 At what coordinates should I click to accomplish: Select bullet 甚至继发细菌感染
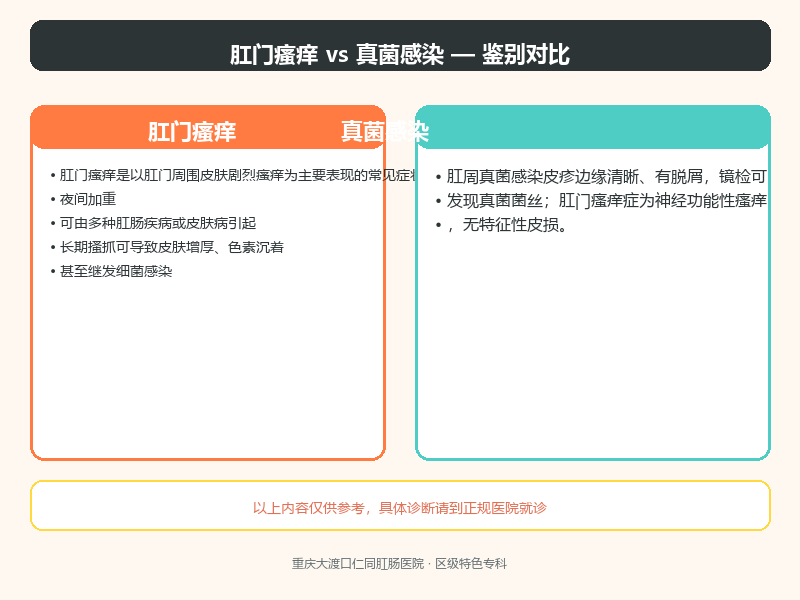pyautogui.click(x=116, y=271)
